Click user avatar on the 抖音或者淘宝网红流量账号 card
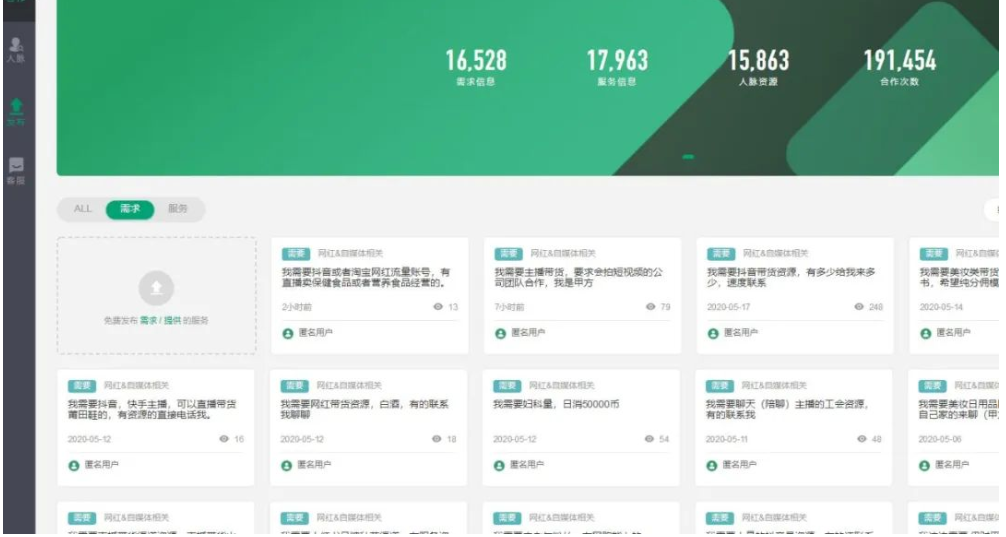The image size is (1006, 537). 288,334
